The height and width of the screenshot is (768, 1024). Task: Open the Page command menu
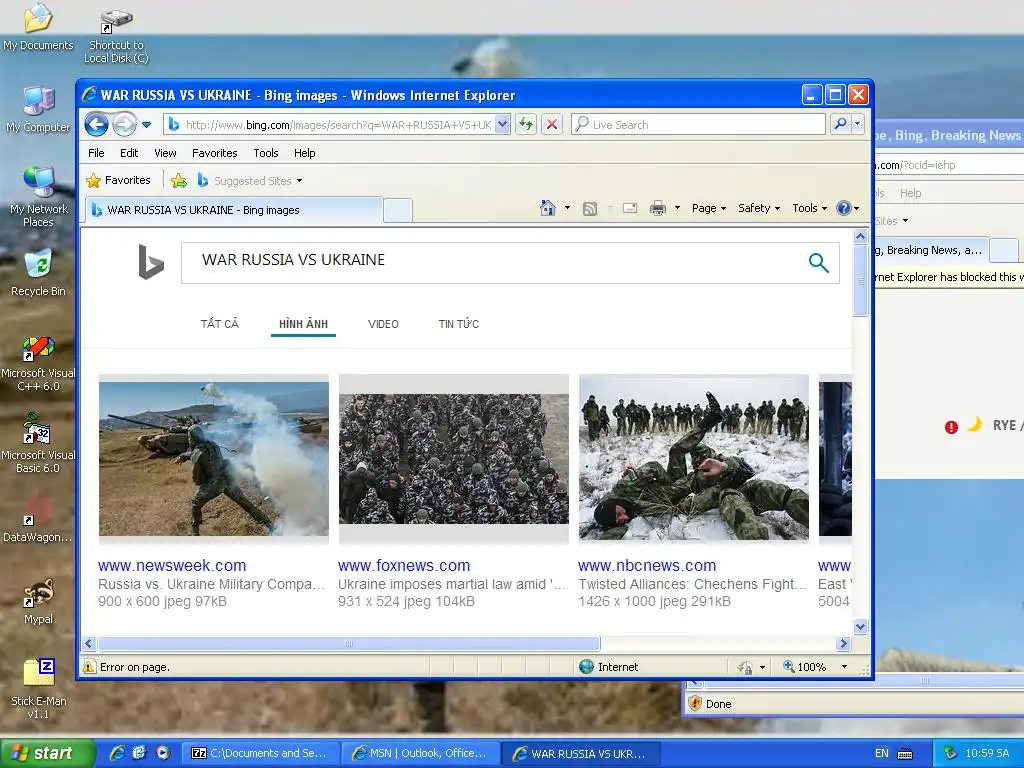(x=709, y=208)
